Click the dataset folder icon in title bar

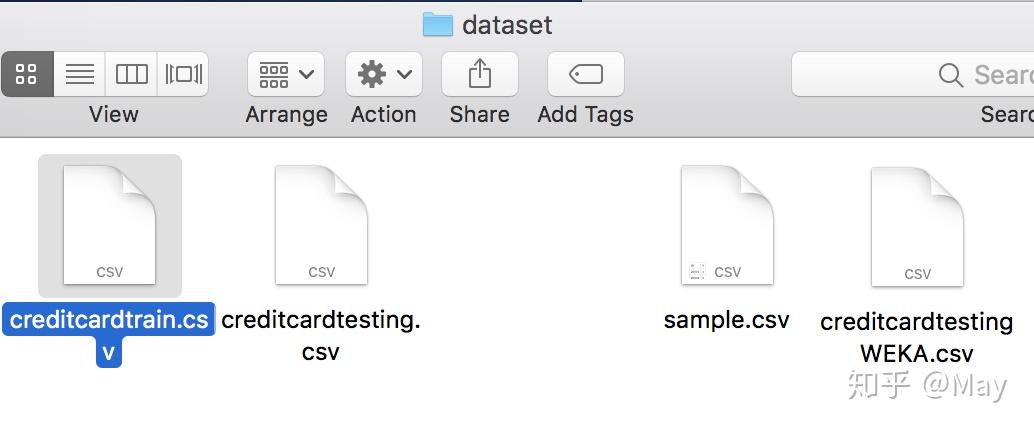(x=438, y=24)
